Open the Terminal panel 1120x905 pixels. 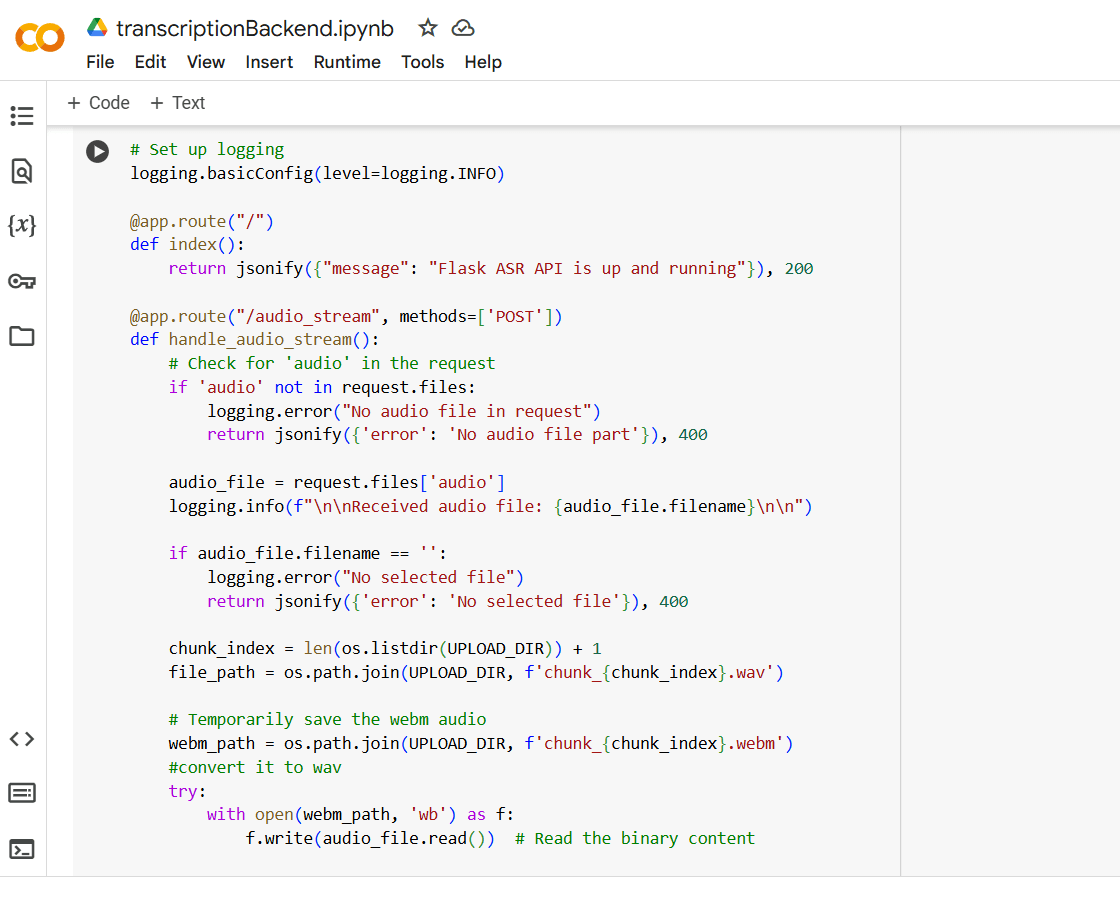pos(22,849)
